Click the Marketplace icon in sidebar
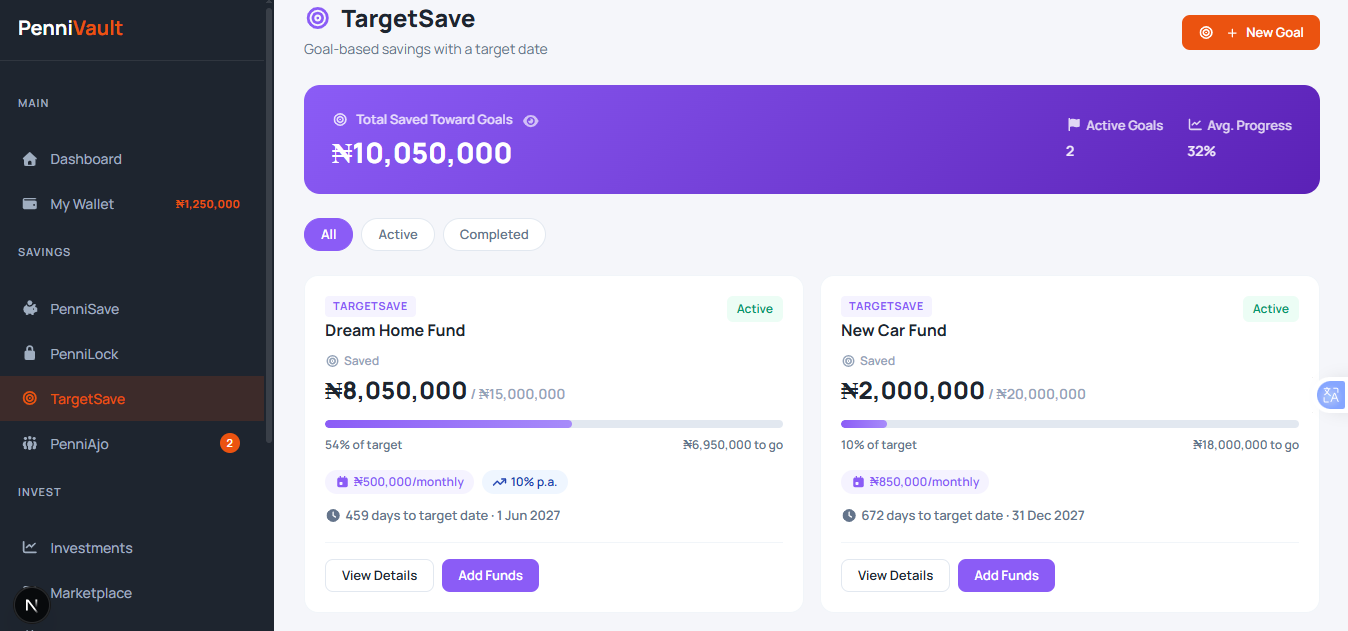 [30, 593]
